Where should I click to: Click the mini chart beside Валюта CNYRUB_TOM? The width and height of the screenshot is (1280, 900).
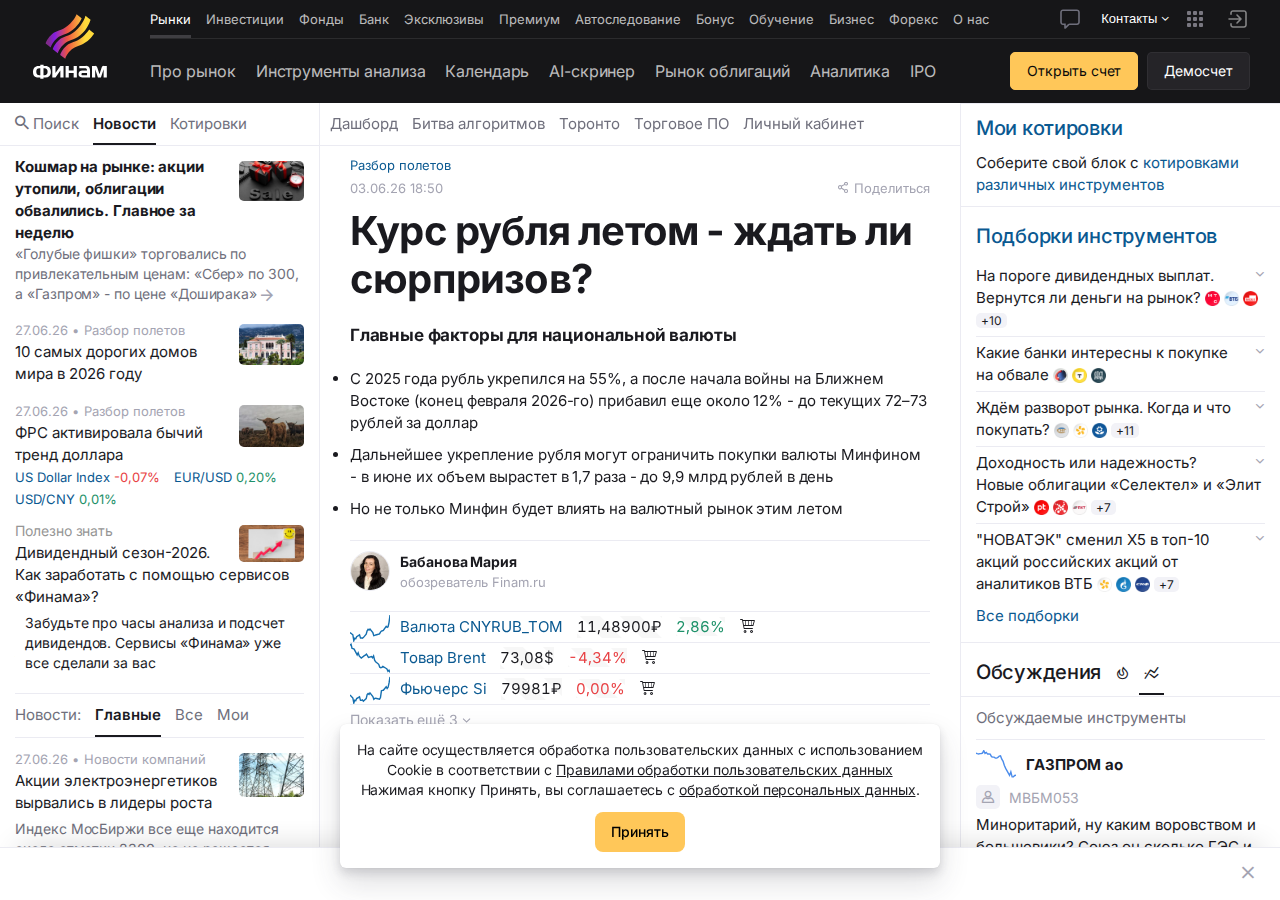tap(370, 627)
